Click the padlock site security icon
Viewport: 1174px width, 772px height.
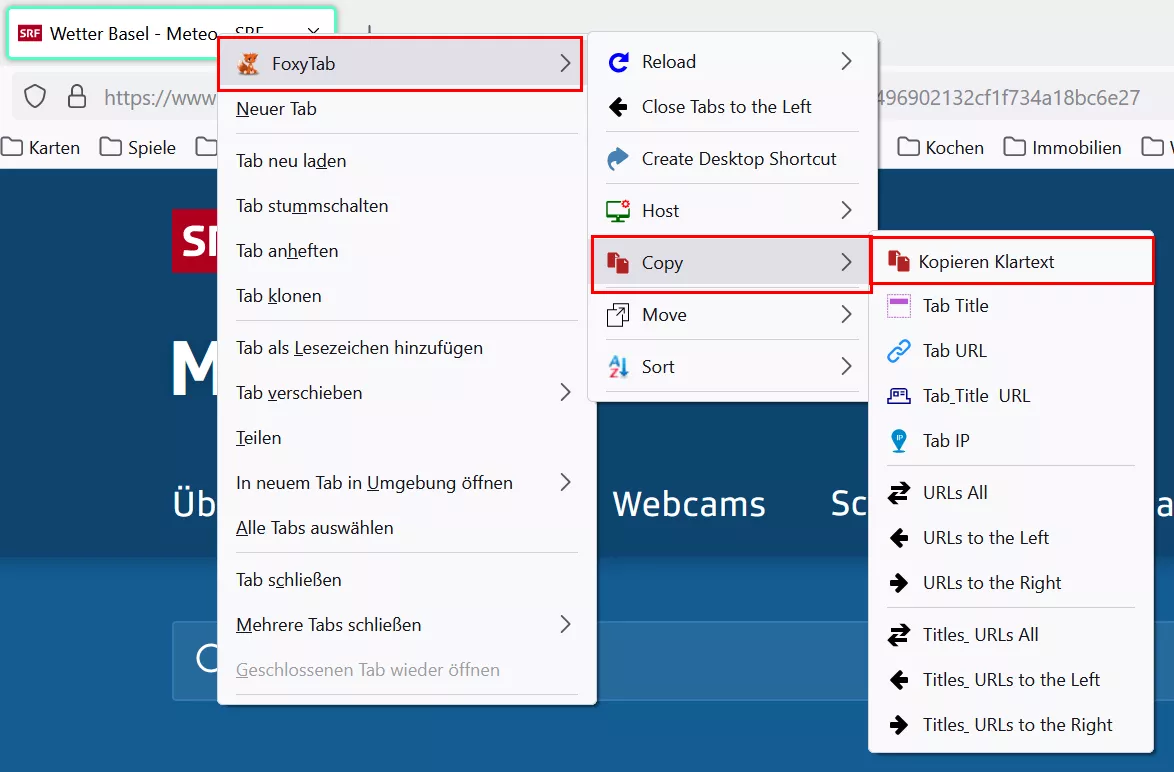tap(76, 97)
